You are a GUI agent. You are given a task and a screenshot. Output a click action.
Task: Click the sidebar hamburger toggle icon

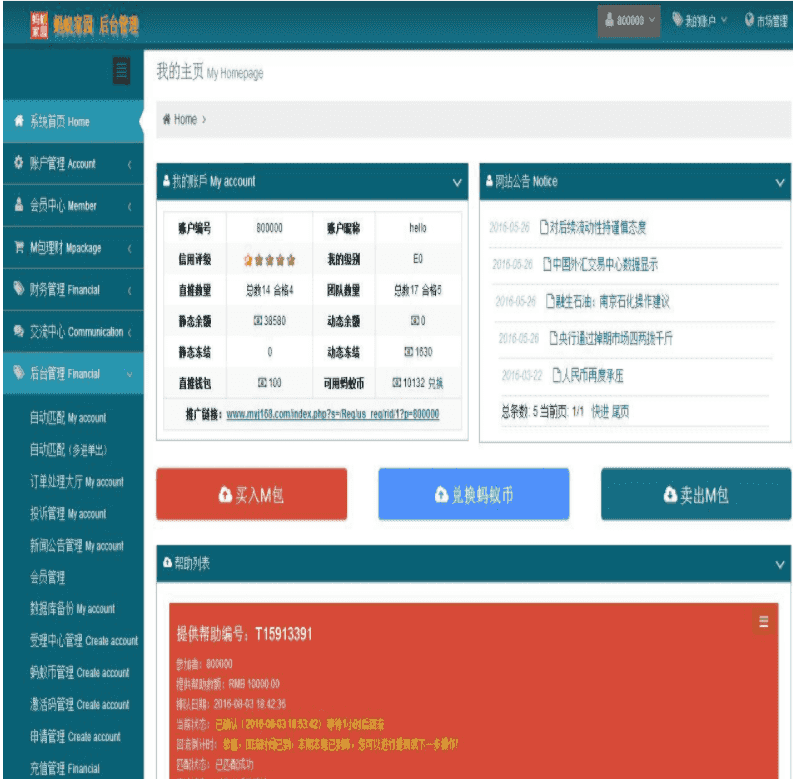click(x=121, y=70)
